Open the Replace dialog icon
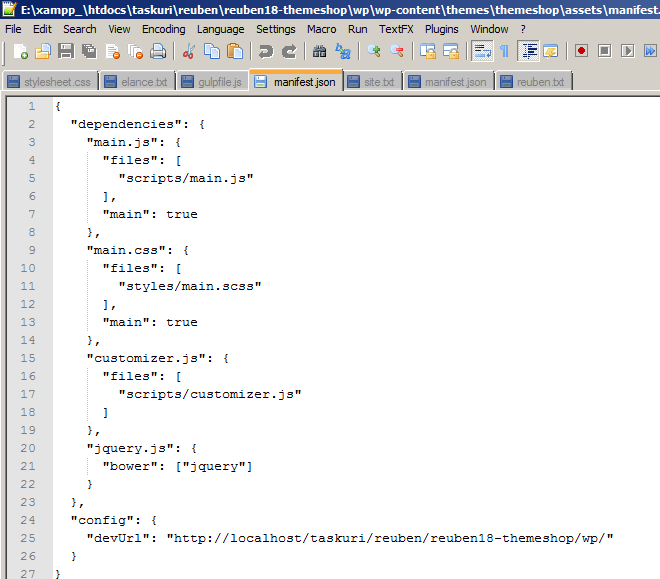The image size is (660, 579). click(x=343, y=51)
